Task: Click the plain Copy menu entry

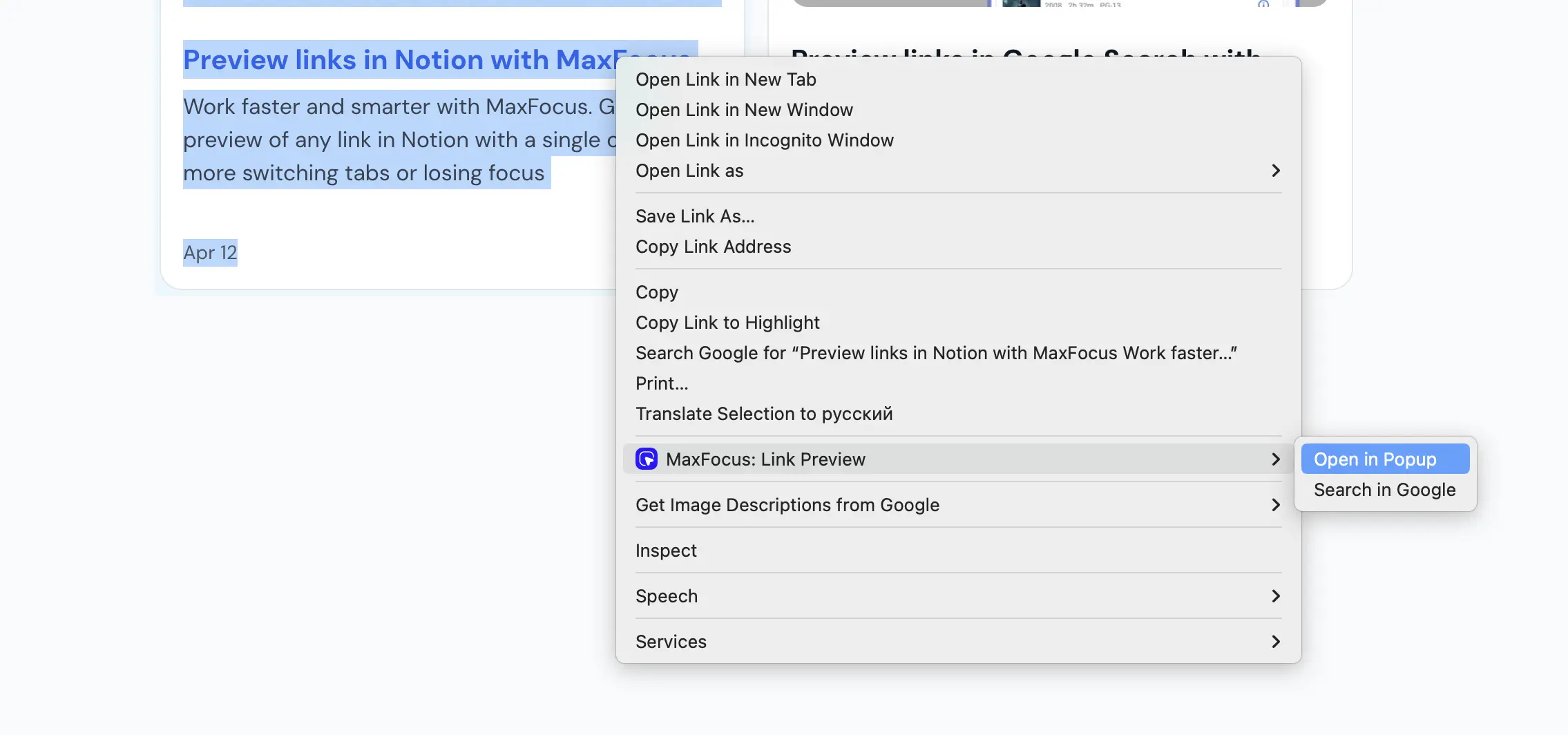Action: tap(958, 292)
